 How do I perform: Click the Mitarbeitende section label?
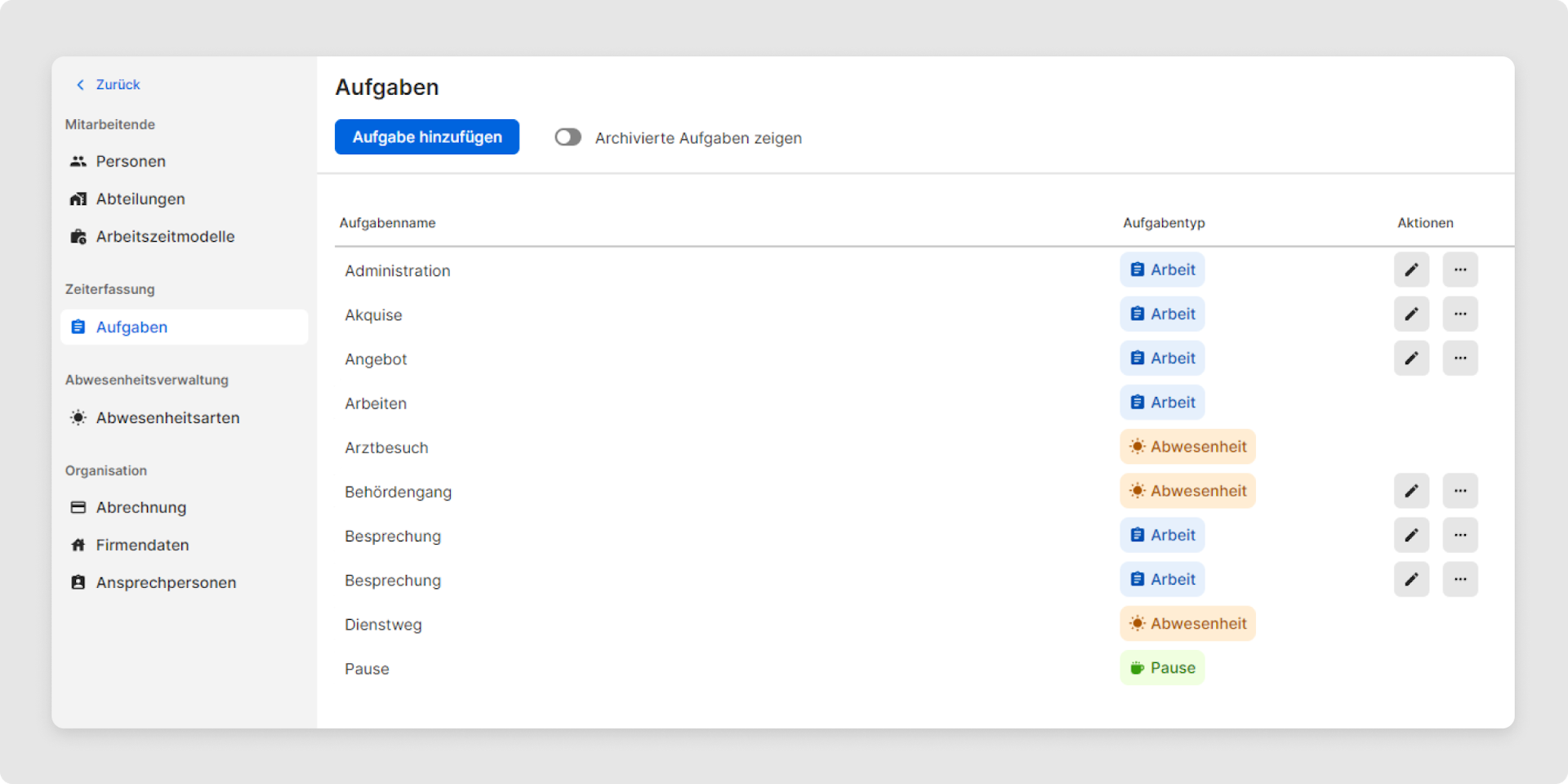(x=110, y=124)
